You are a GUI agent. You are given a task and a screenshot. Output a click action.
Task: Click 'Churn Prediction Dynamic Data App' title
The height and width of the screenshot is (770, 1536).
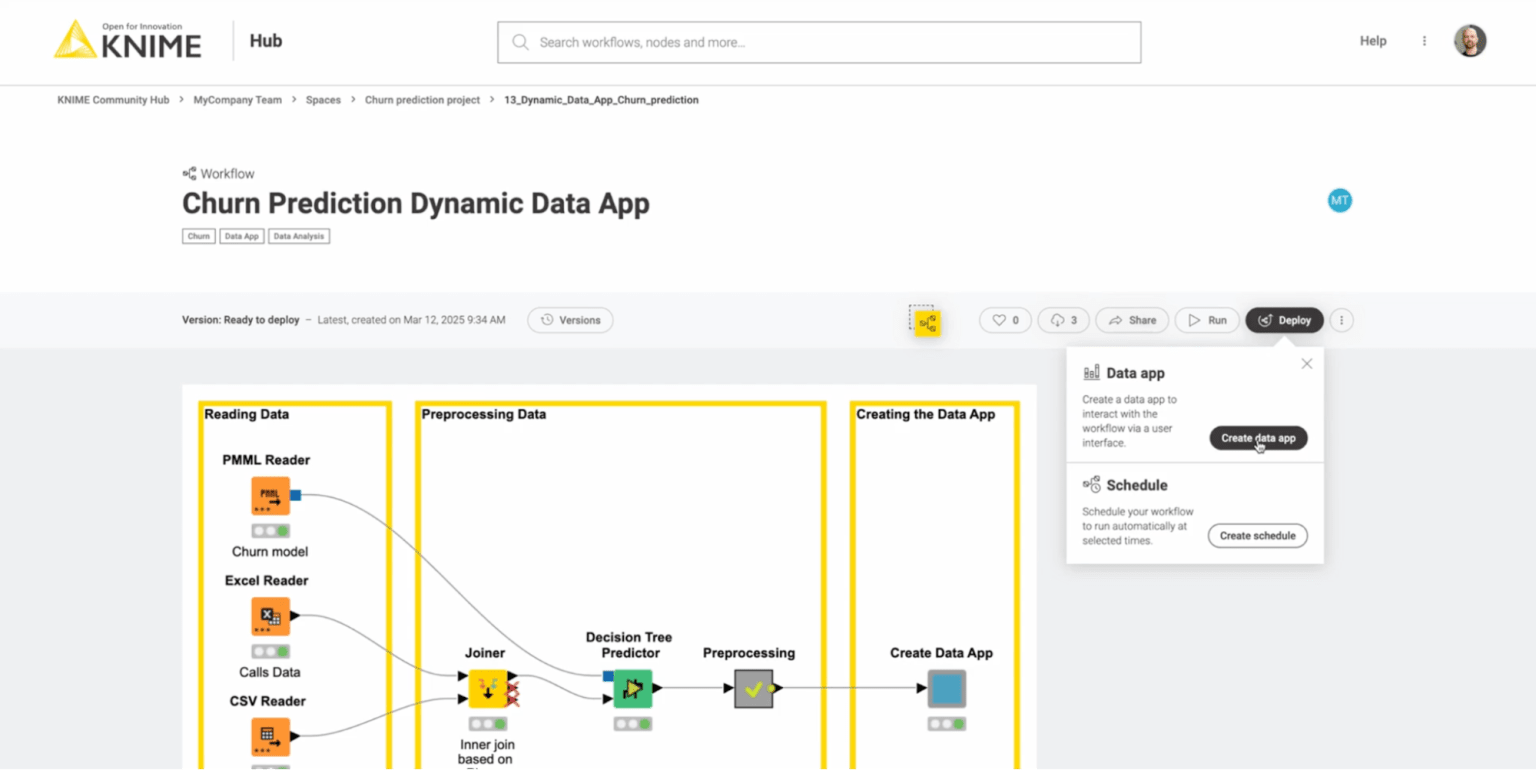pyautogui.click(x=416, y=203)
